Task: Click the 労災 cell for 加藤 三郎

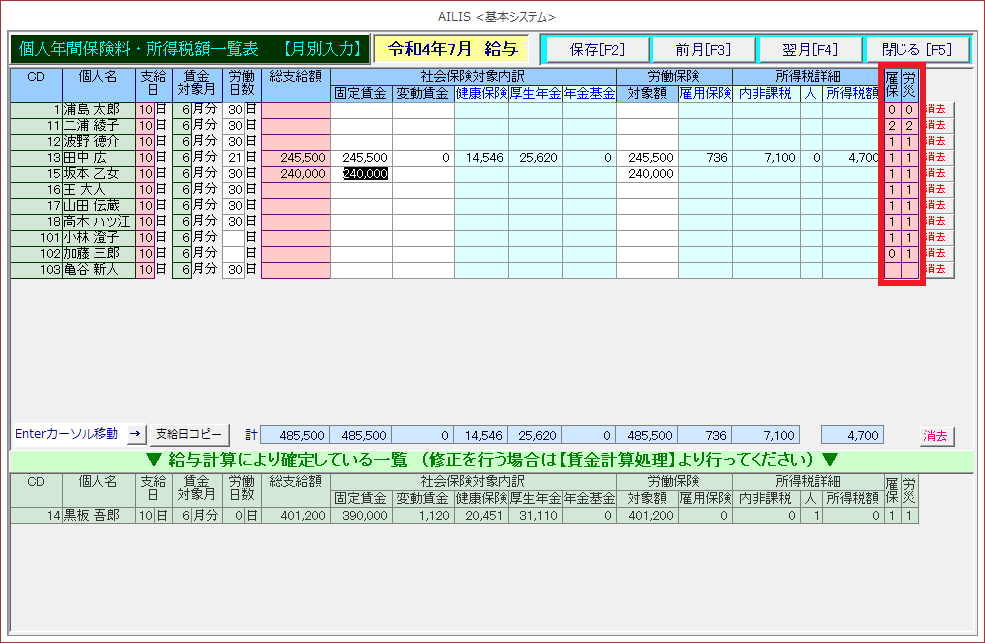Action: point(908,254)
